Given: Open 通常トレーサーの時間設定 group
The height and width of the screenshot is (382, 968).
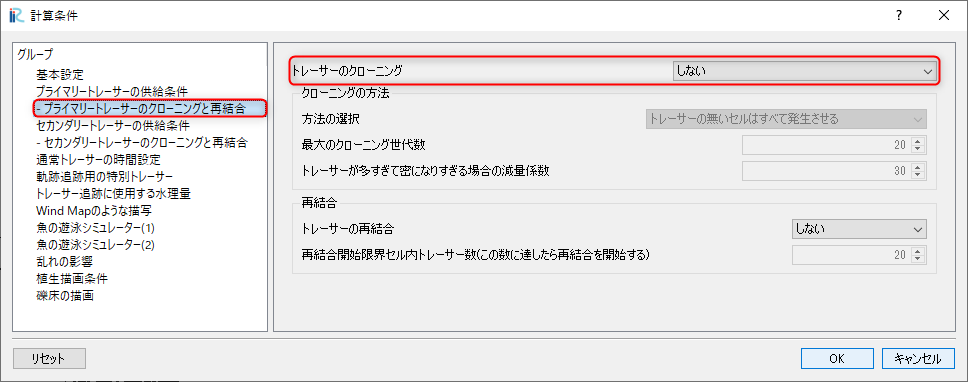Looking at the screenshot, I should (x=99, y=160).
